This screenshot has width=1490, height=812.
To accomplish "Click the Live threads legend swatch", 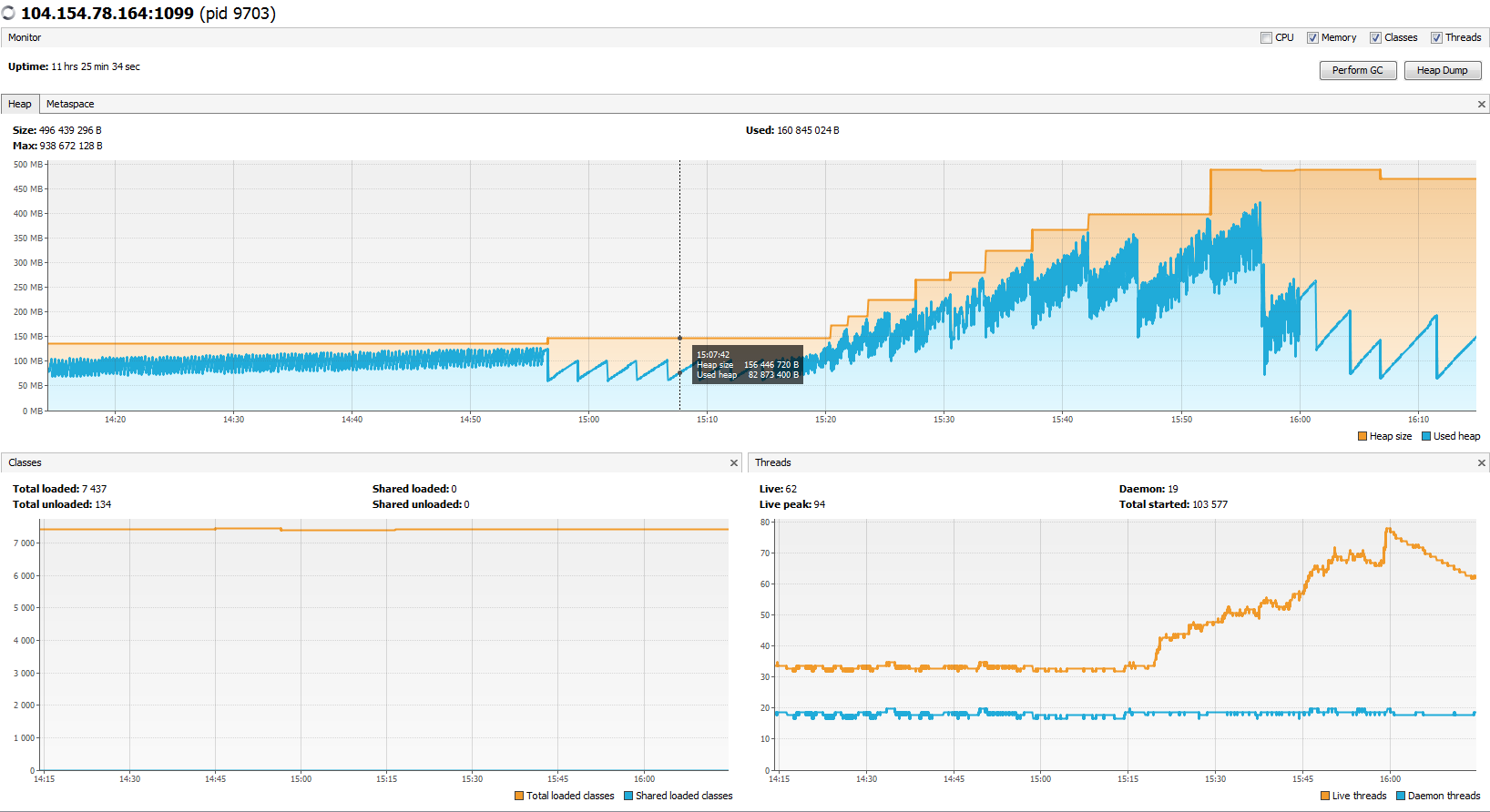I will [1325, 796].
